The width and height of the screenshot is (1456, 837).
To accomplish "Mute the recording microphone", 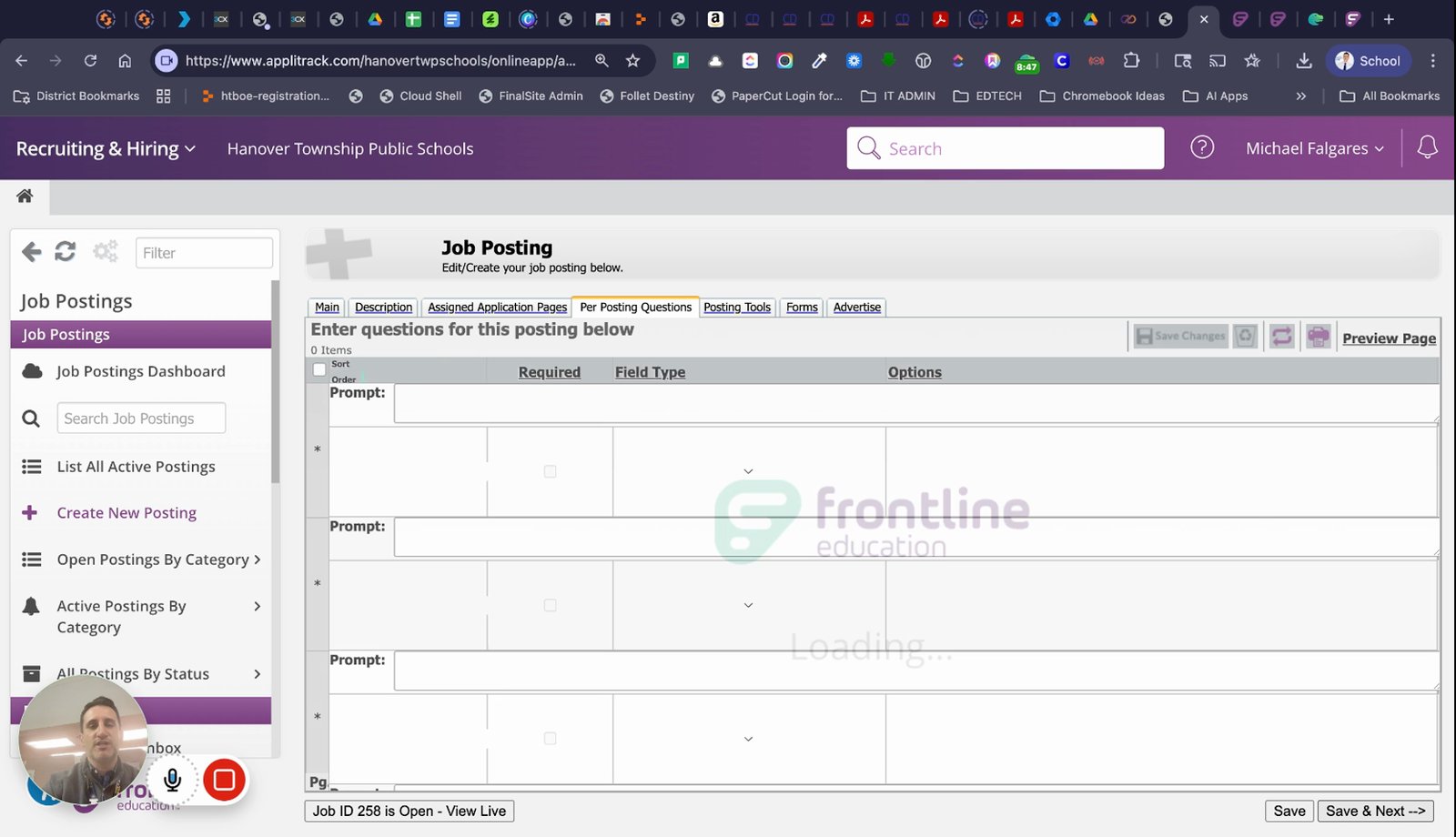I will pos(173,780).
